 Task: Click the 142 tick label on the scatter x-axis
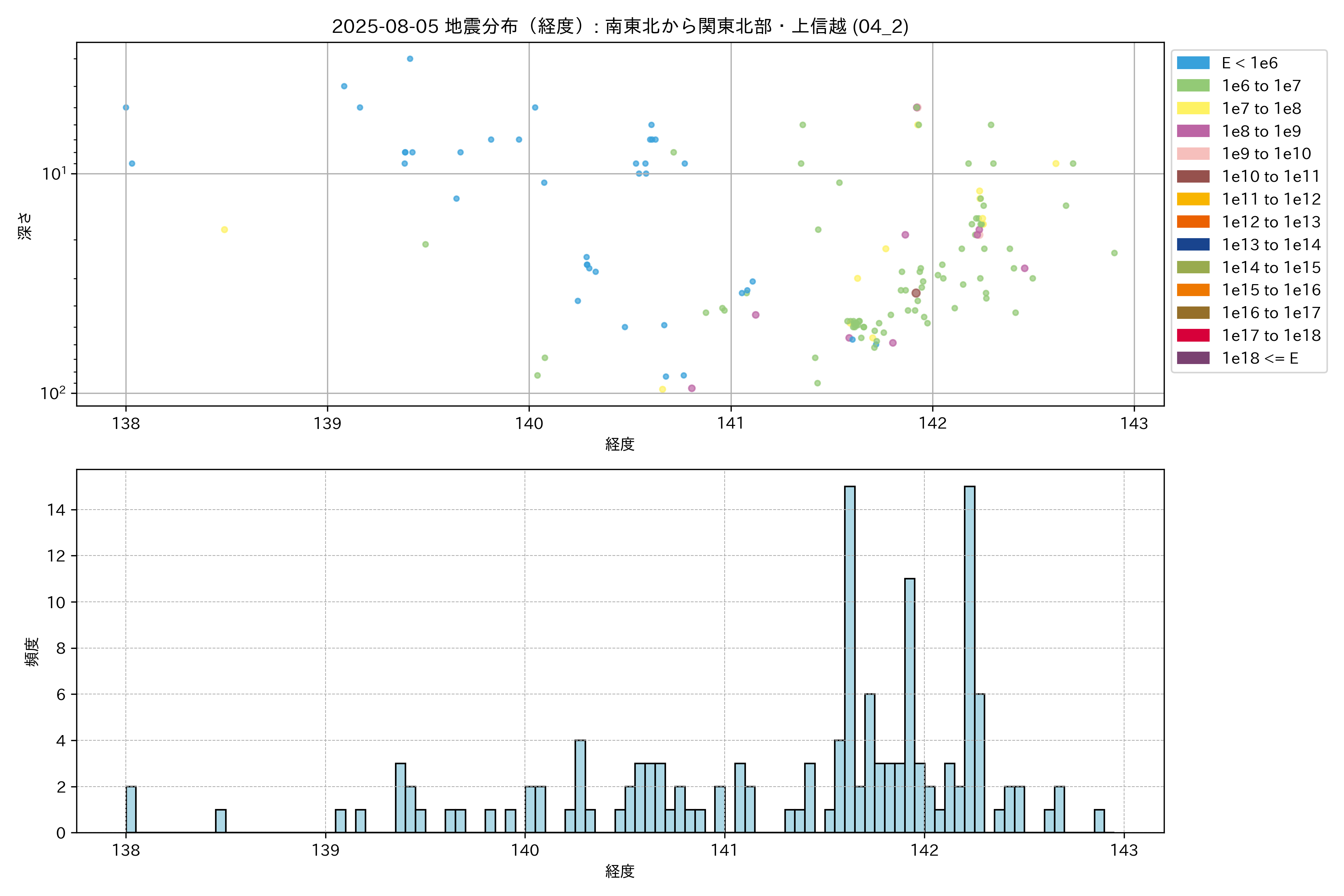pos(933,423)
